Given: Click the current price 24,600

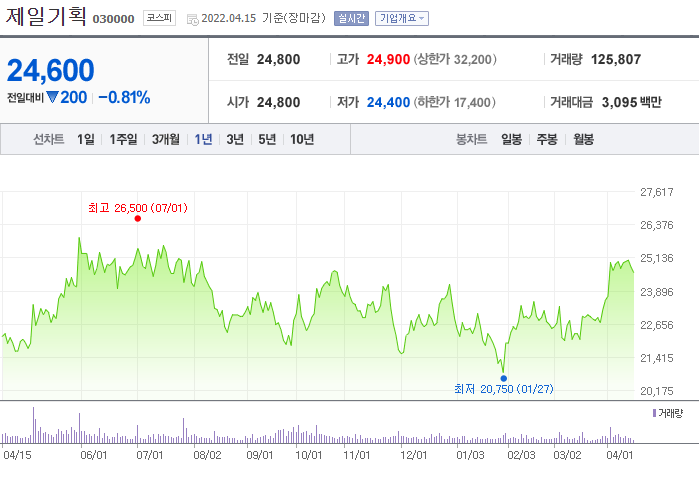Looking at the screenshot, I should [x=50, y=70].
